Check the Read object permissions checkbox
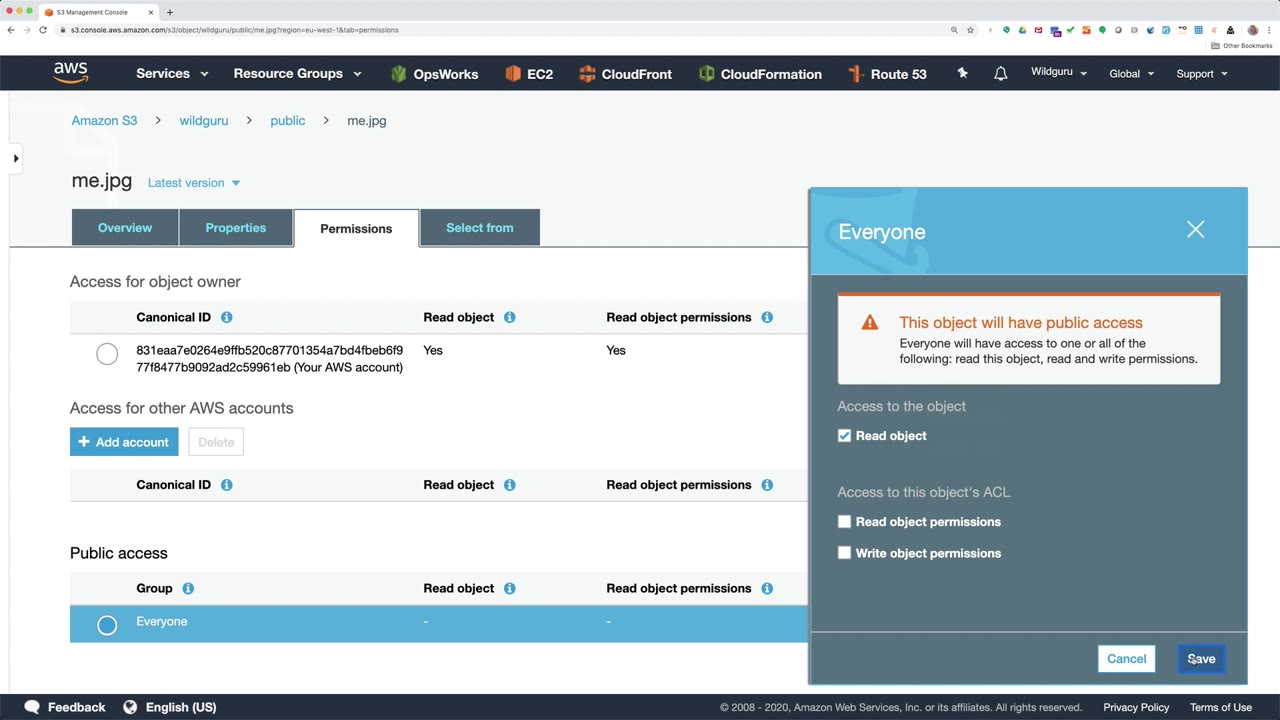Image resolution: width=1280 pixels, height=720 pixels. click(845, 522)
